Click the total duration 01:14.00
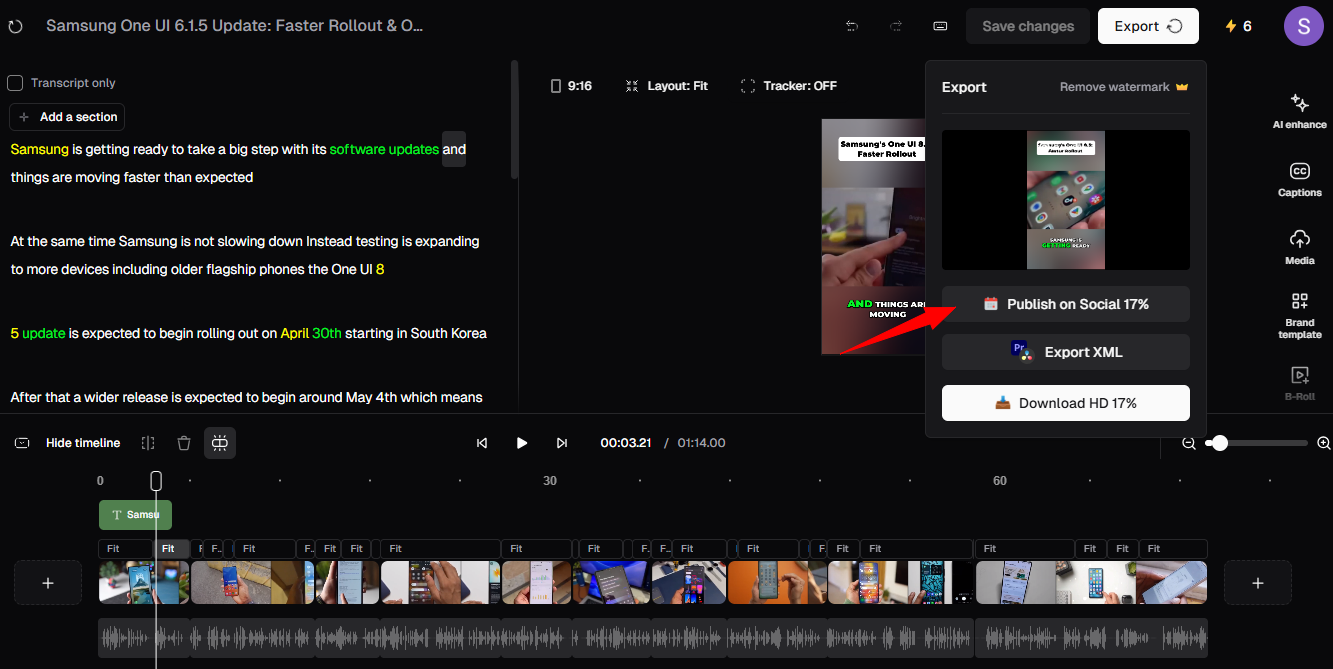 pos(701,443)
